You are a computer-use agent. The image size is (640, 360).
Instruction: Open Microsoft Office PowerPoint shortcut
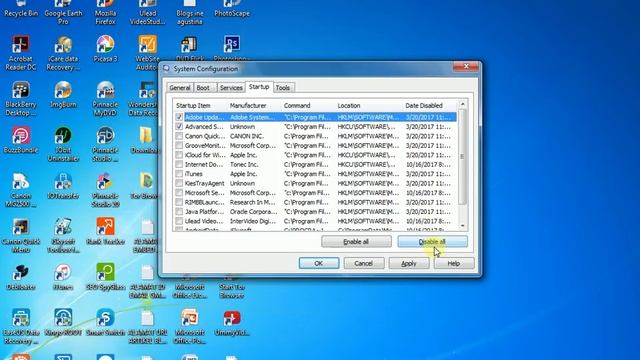click(x=190, y=327)
